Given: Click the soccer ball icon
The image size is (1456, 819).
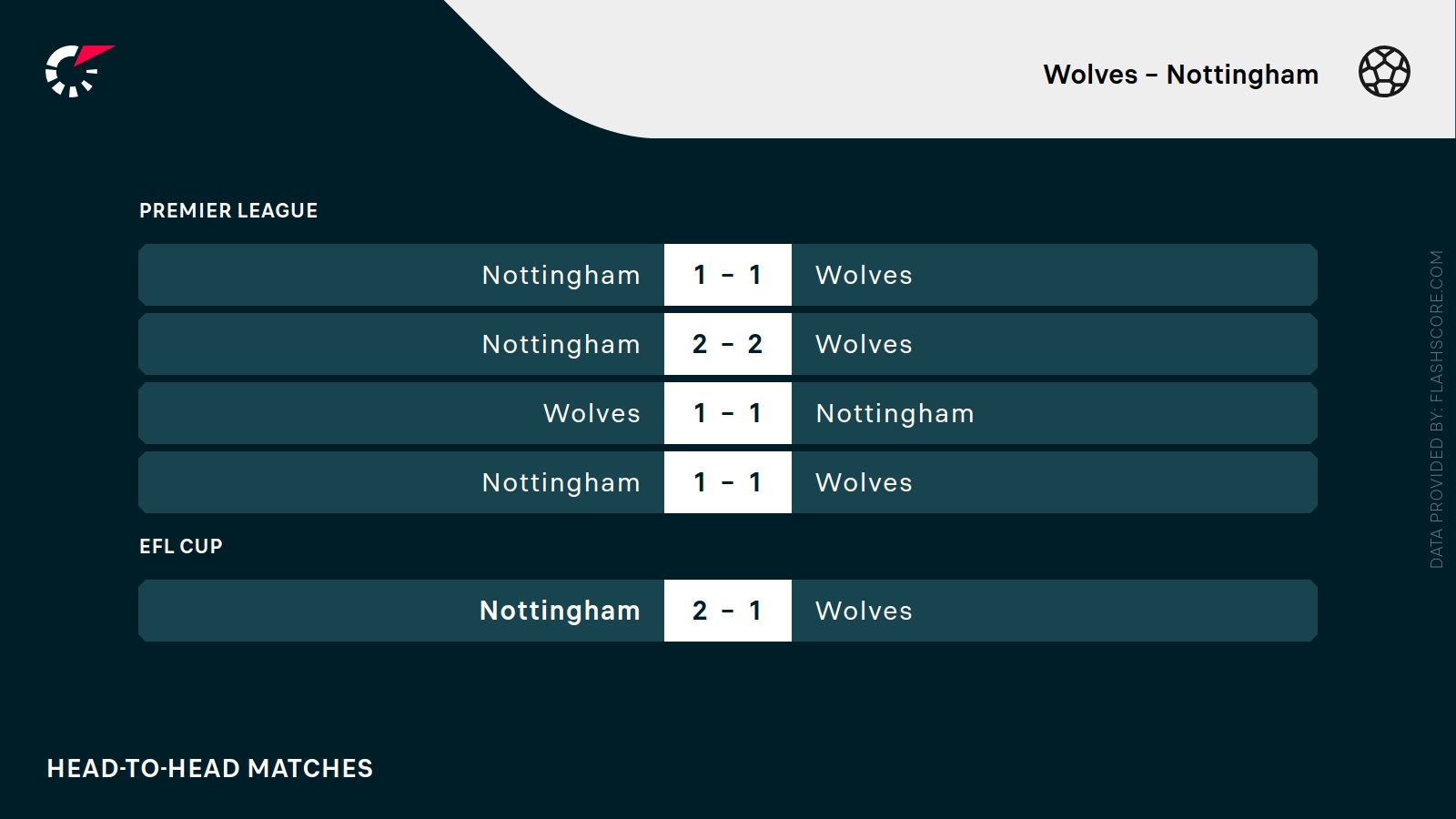Looking at the screenshot, I should tap(1384, 72).
